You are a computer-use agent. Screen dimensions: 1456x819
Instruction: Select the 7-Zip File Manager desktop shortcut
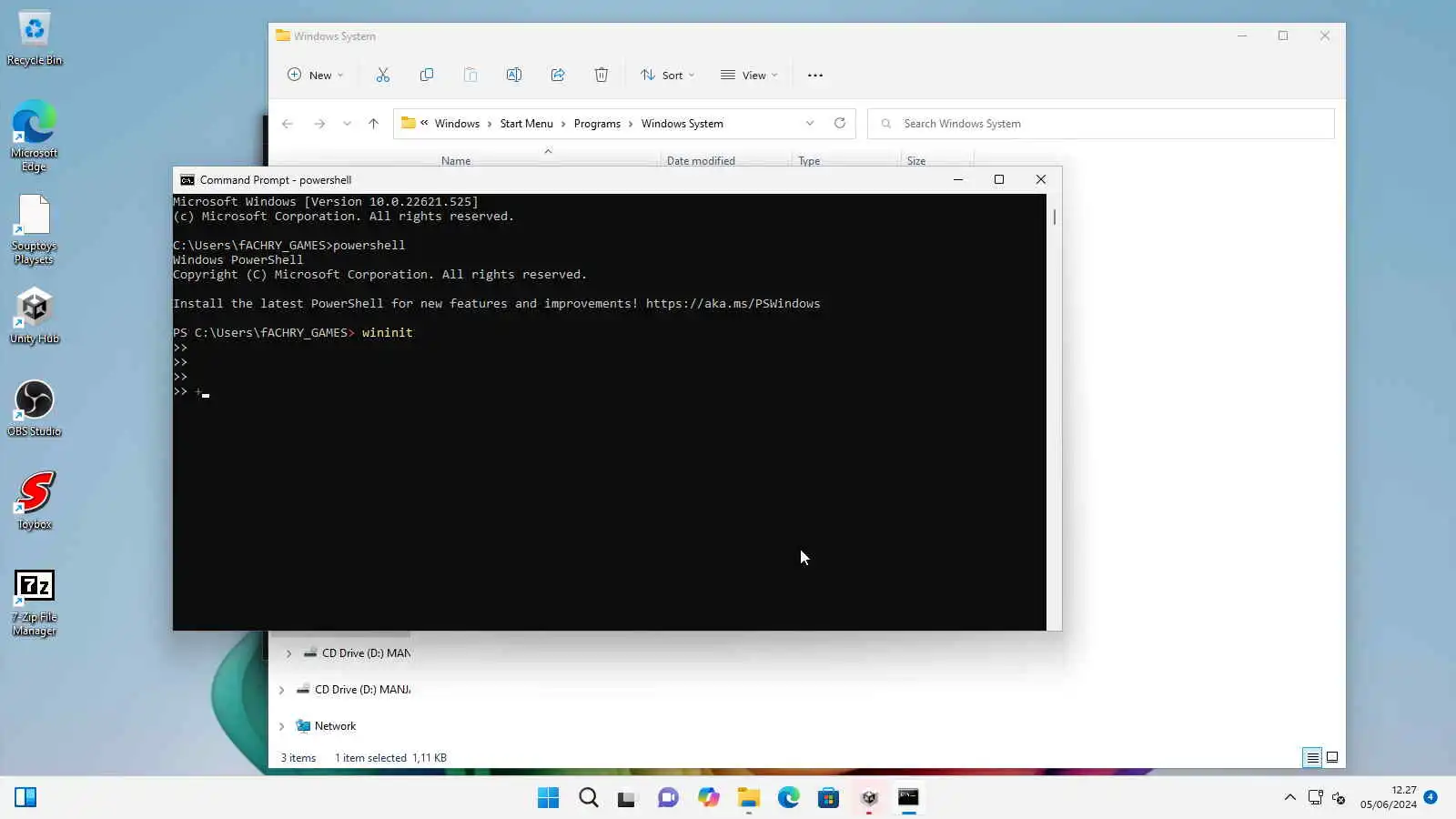pyautogui.click(x=35, y=602)
